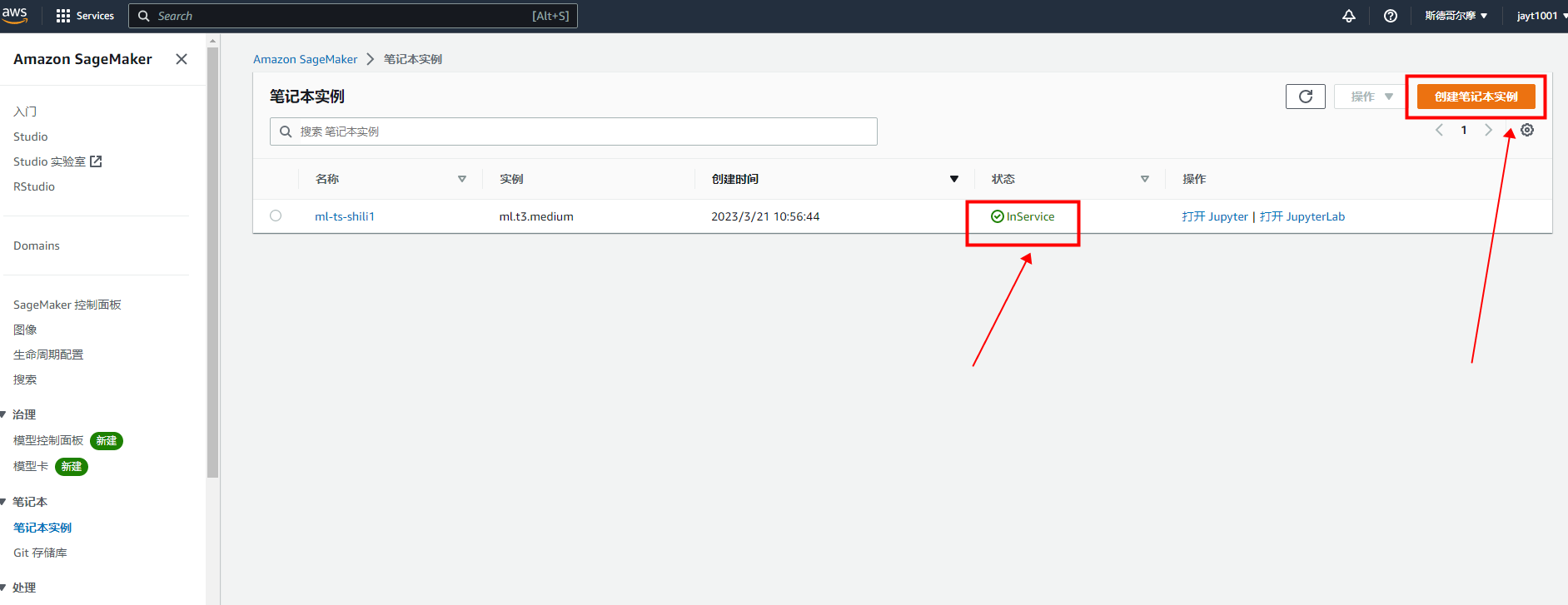Refresh the notebook instances list
This screenshot has height=605, width=1568.
click(x=1306, y=97)
